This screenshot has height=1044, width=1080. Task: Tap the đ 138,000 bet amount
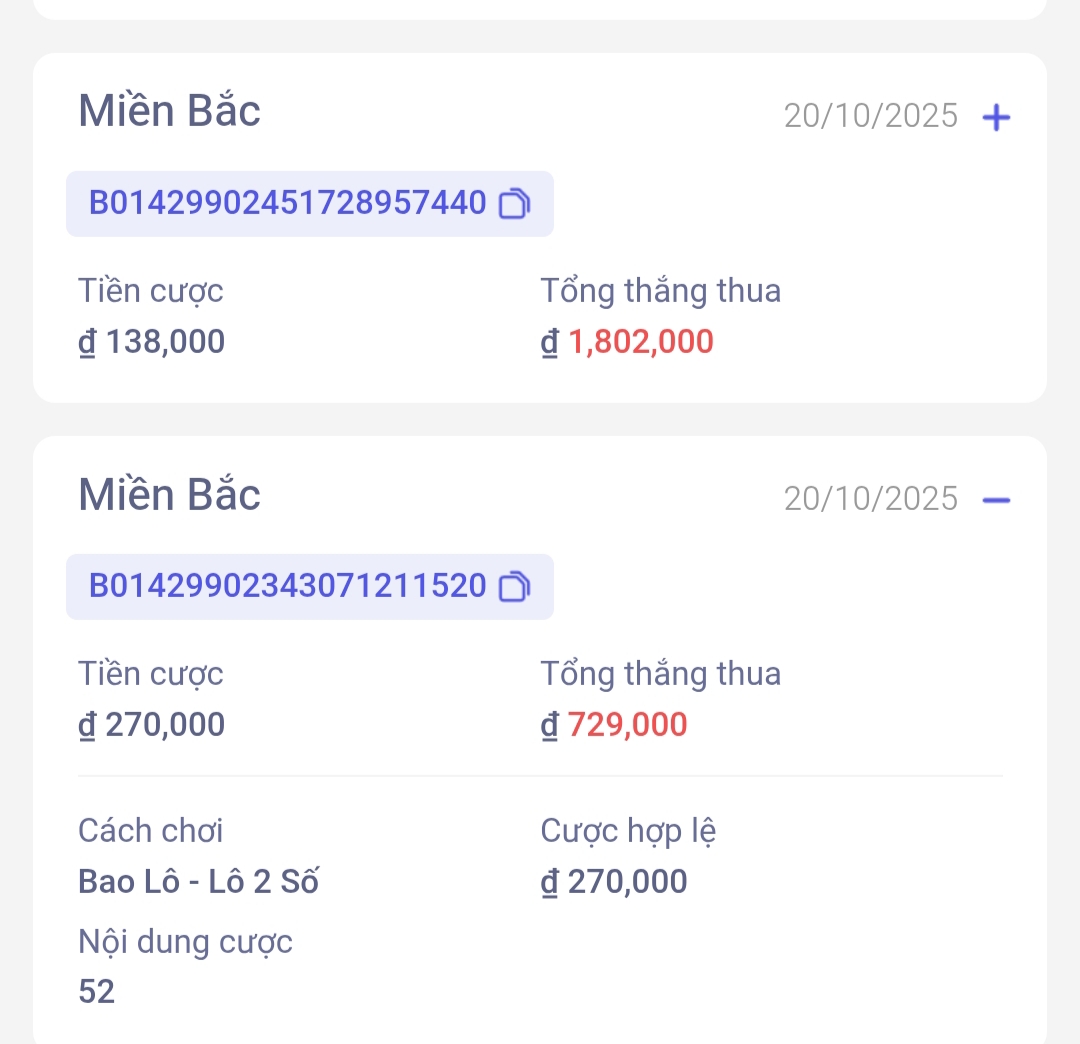click(152, 343)
